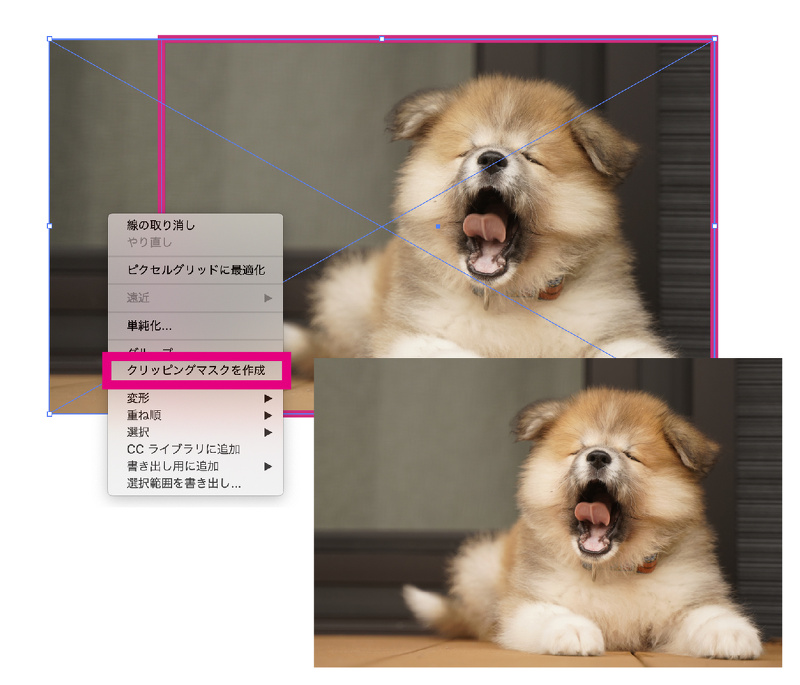
Task: Expand the 重ね順 submenu arrow
Action: (268, 415)
